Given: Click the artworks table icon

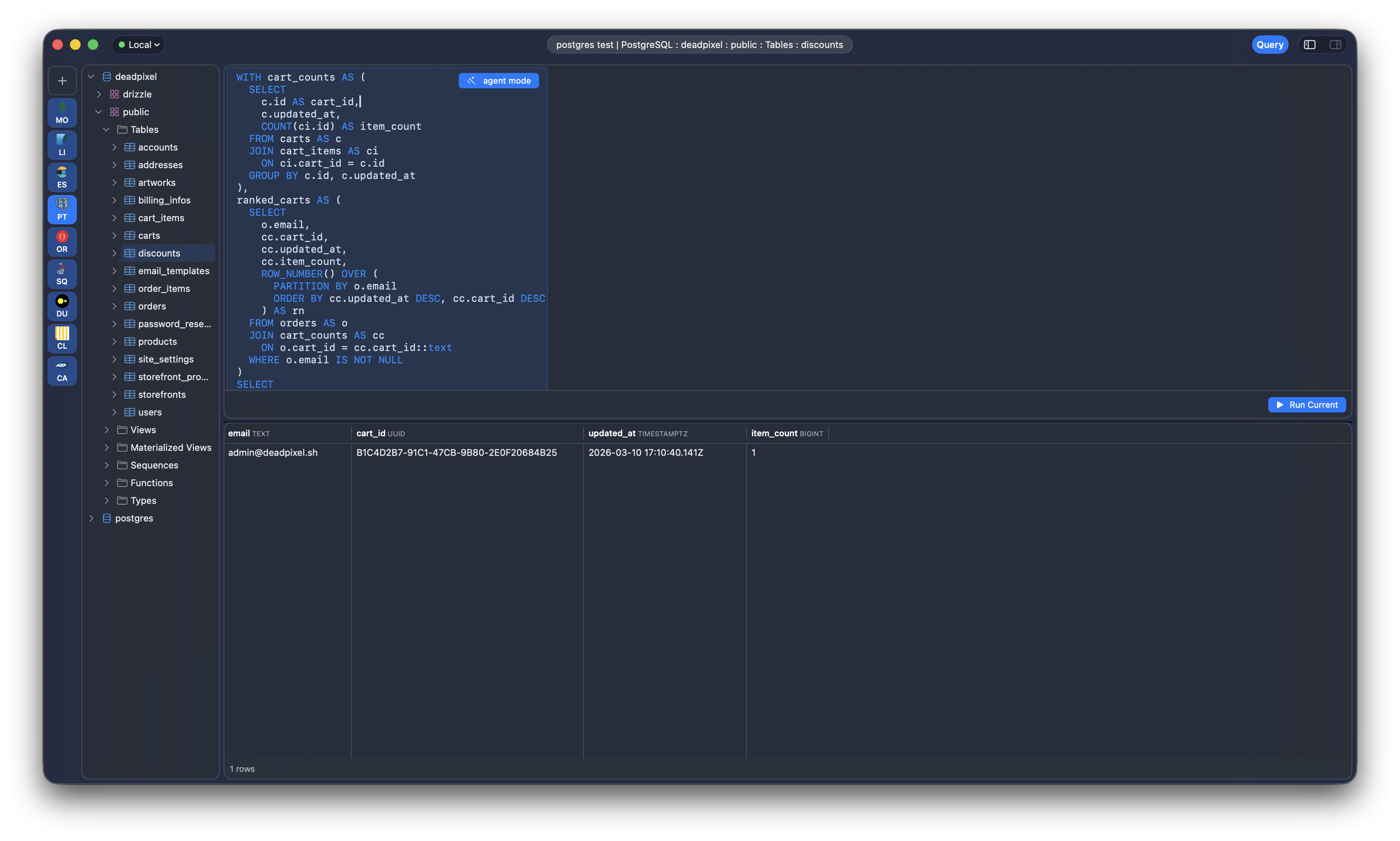Looking at the screenshot, I should pyautogui.click(x=130, y=182).
